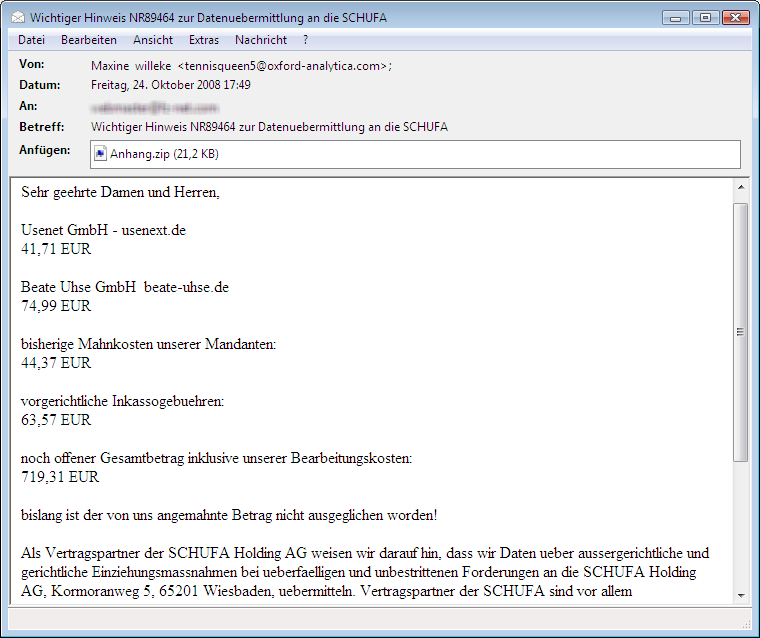The width and height of the screenshot is (760, 638).
Task: Click the sentence bislang ist der von uns angemahnte Betrag
Action: click(x=229, y=515)
